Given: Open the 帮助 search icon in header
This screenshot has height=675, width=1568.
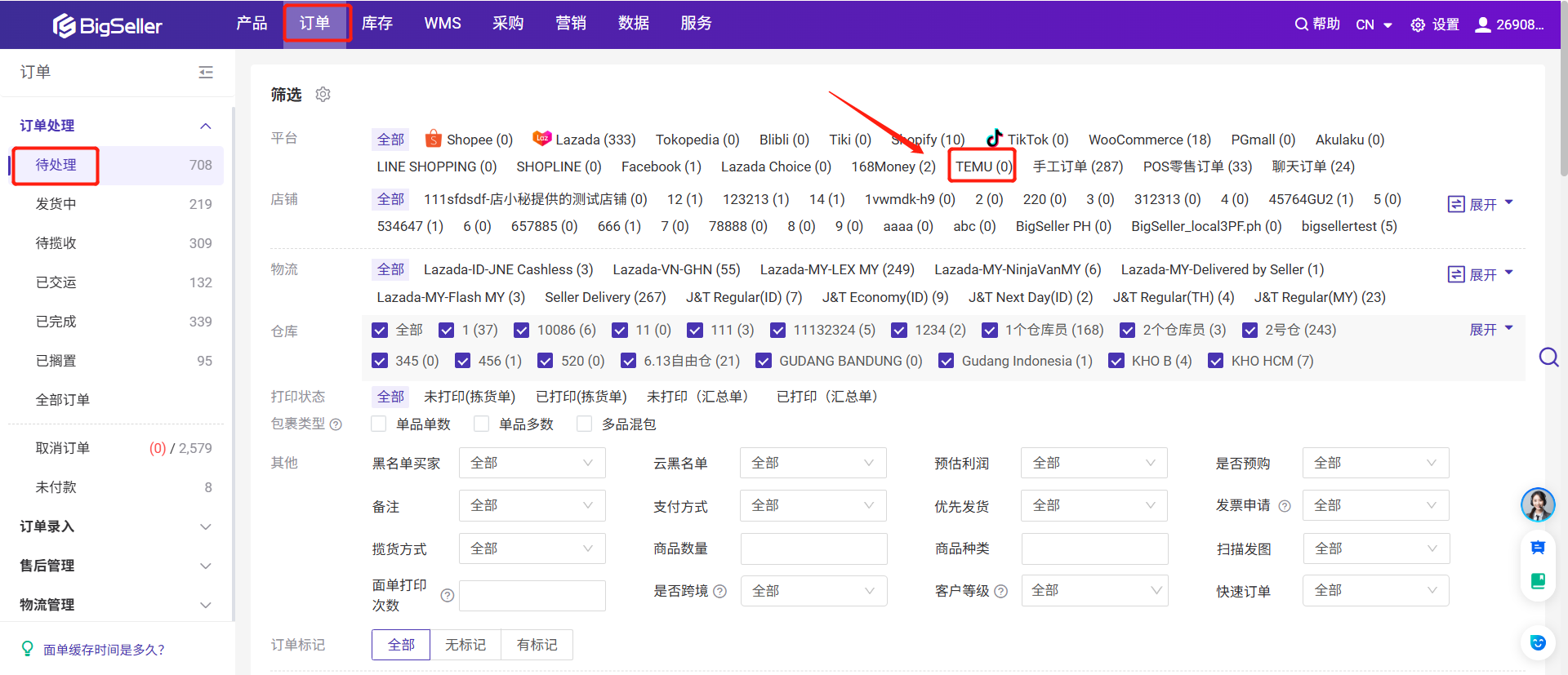Looking at the screenshot, I should (1301, 24).
